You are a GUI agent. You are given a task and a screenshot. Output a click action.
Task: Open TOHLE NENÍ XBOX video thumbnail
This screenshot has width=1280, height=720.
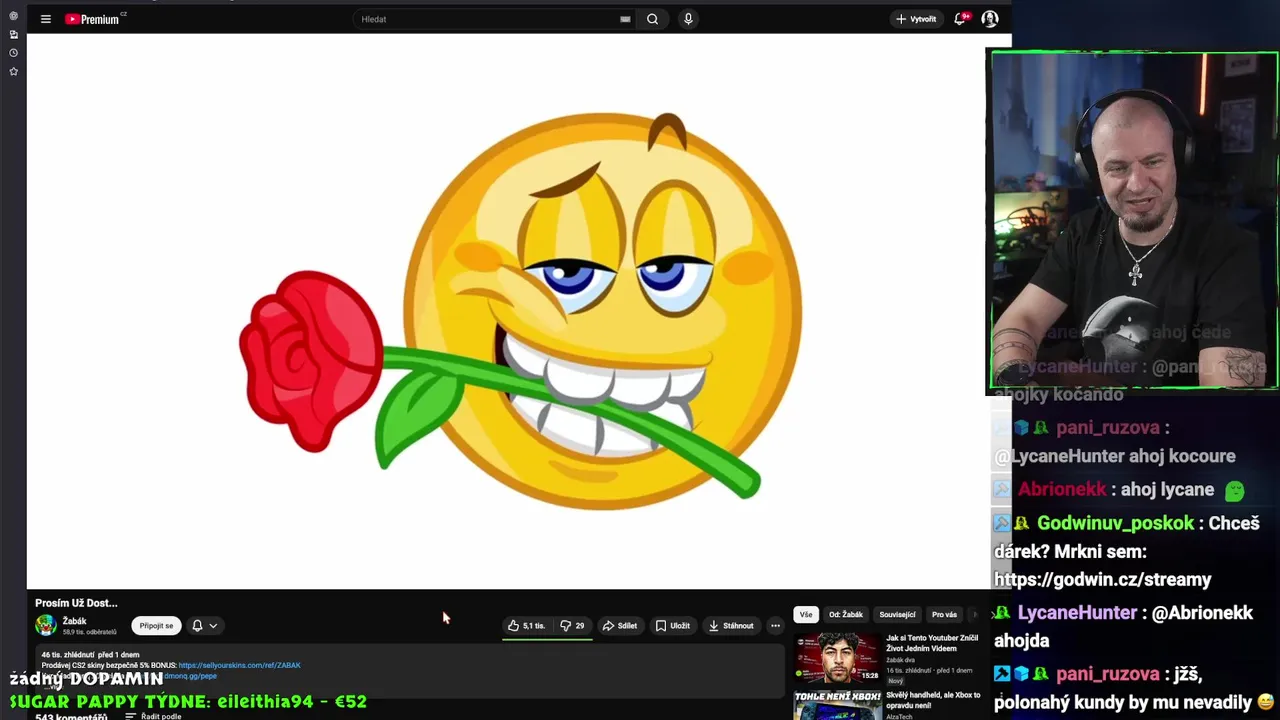[x=838, y=704]
